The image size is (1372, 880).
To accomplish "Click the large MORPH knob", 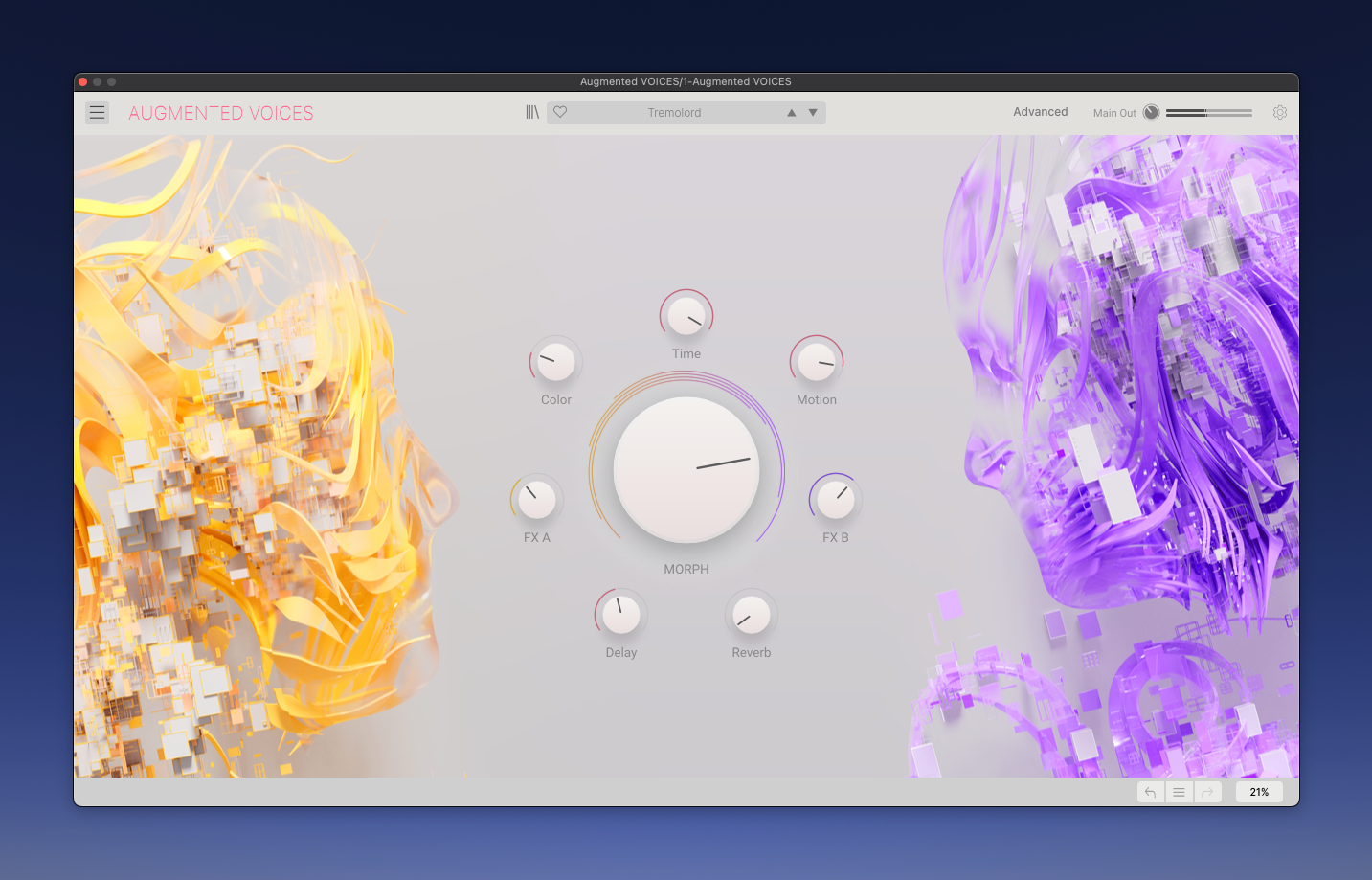I will tap(686, 470).
